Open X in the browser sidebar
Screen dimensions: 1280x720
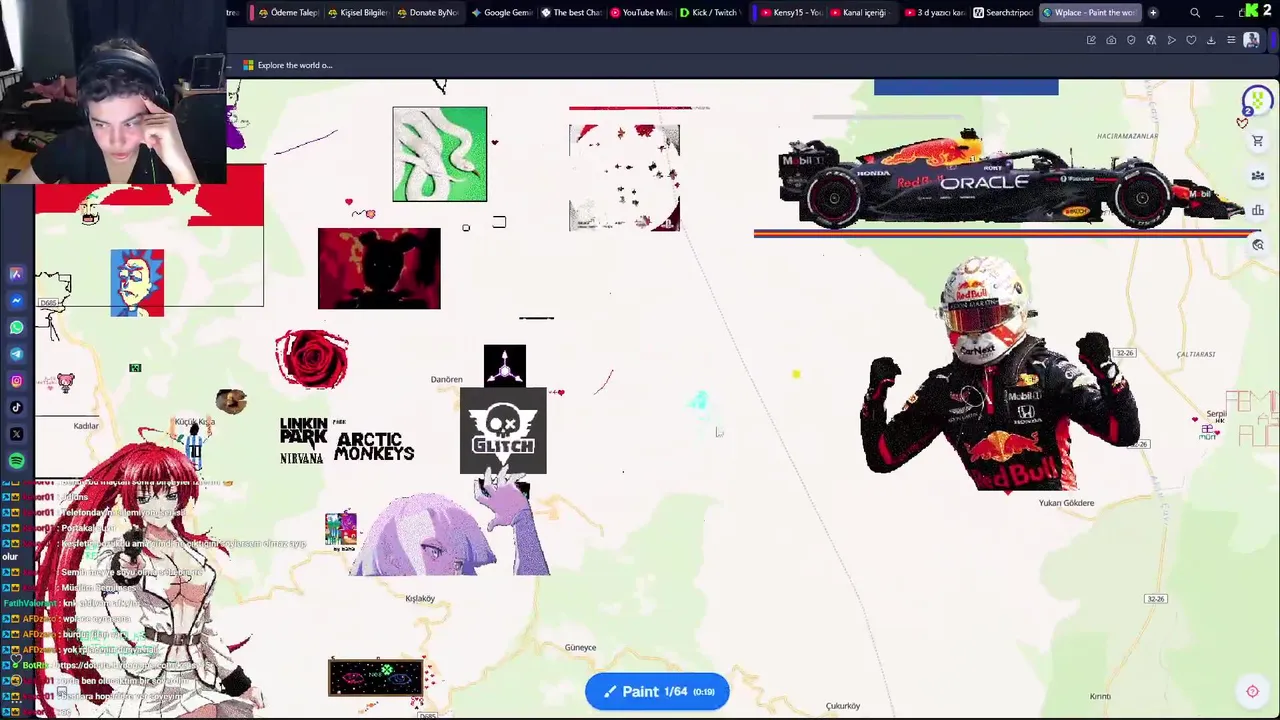click(16, 434)
